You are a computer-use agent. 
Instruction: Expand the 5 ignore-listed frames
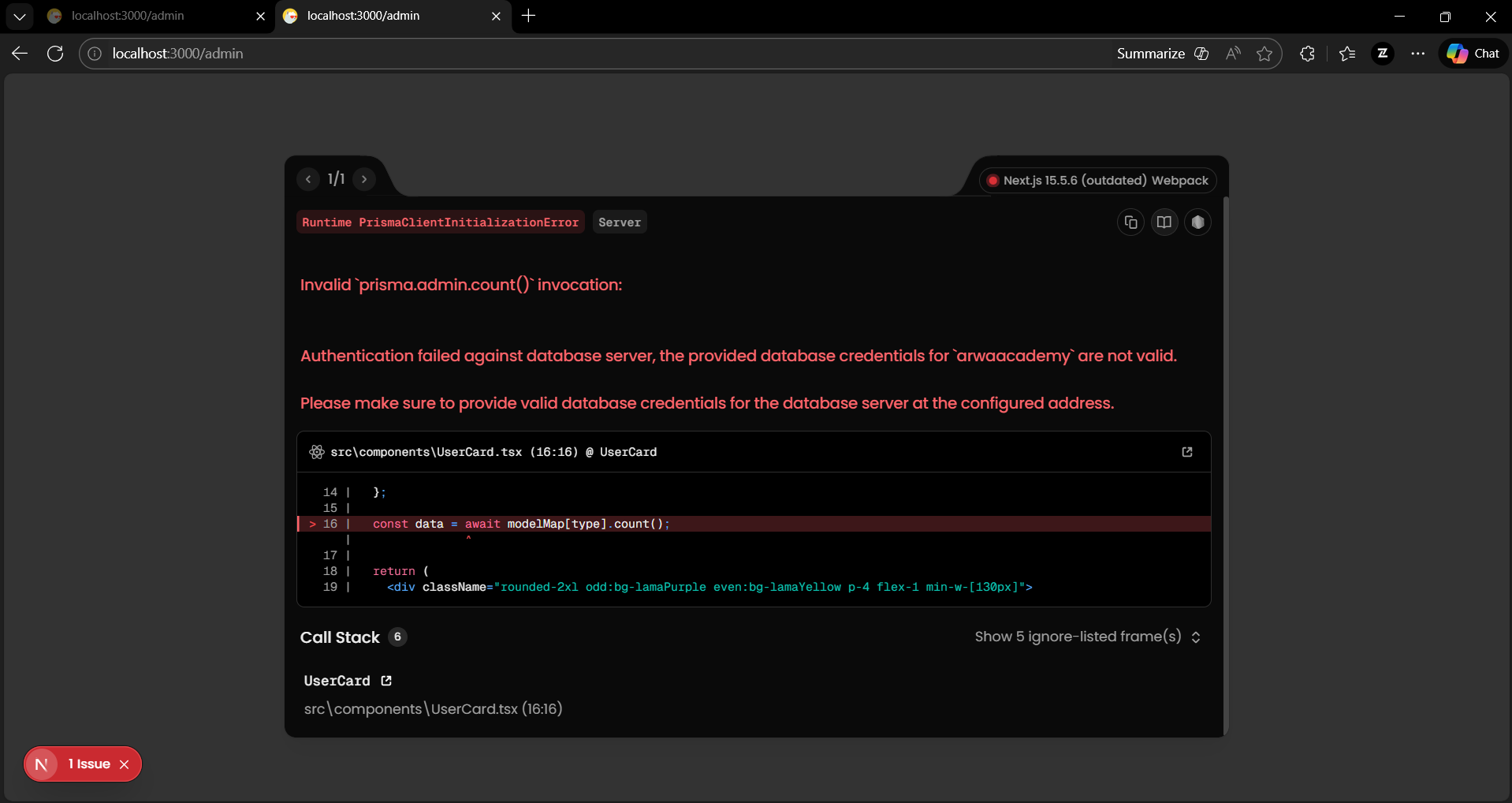[x=1087, y=637]
